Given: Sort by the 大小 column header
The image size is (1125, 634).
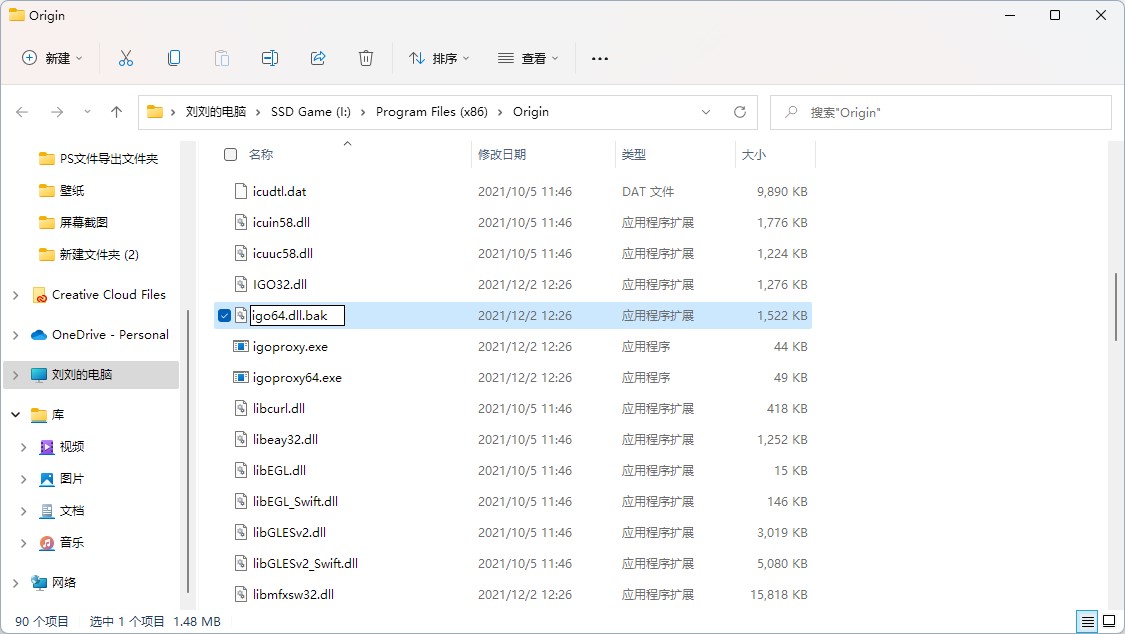Looking at the screenshot, I should pos(753,154).
